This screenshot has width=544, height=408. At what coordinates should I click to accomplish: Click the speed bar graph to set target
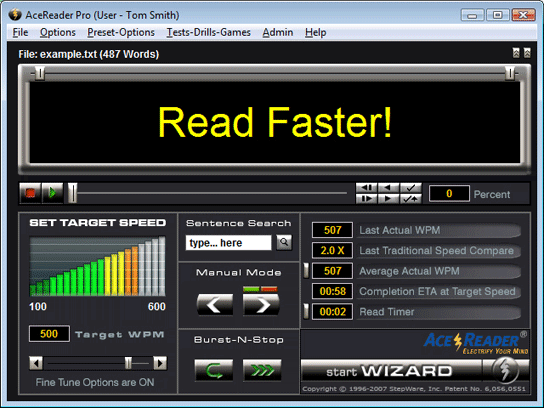[x=97, y=266]
